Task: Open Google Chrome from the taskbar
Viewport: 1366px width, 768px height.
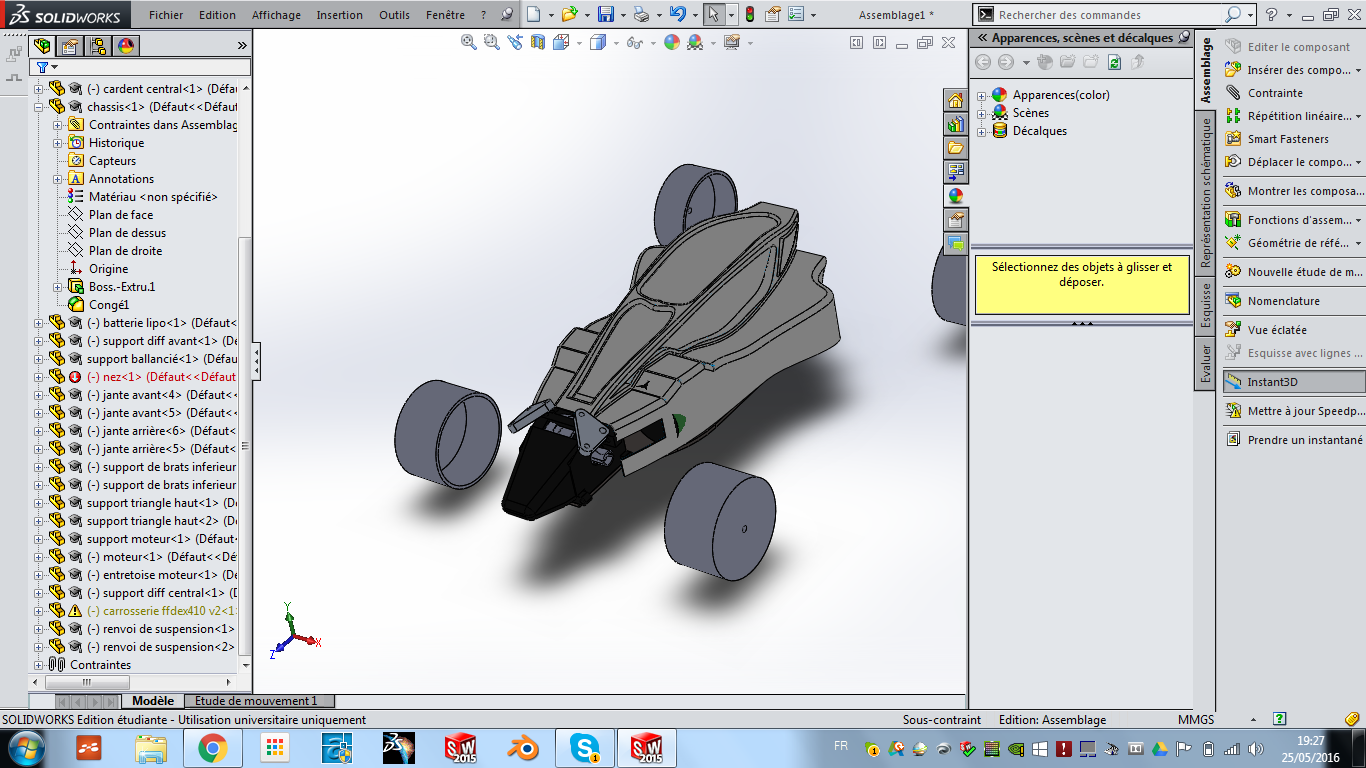Action: [x=212, y=747]
